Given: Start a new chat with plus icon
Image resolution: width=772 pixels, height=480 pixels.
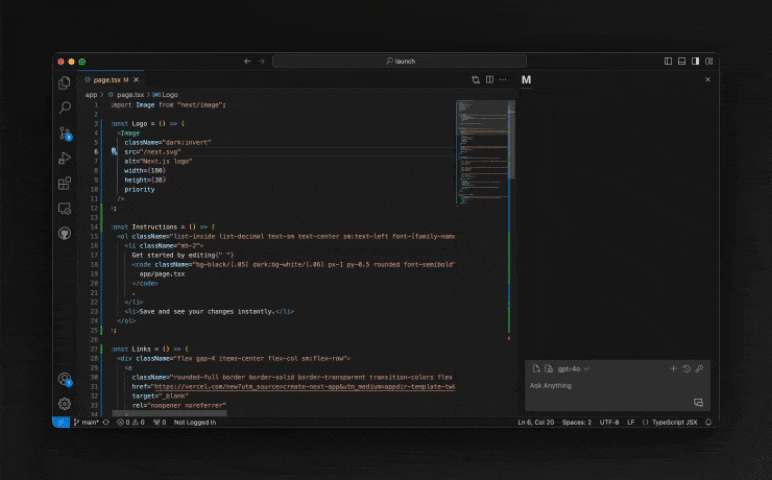Looking at the screenshot, I should tap(674, 368).
